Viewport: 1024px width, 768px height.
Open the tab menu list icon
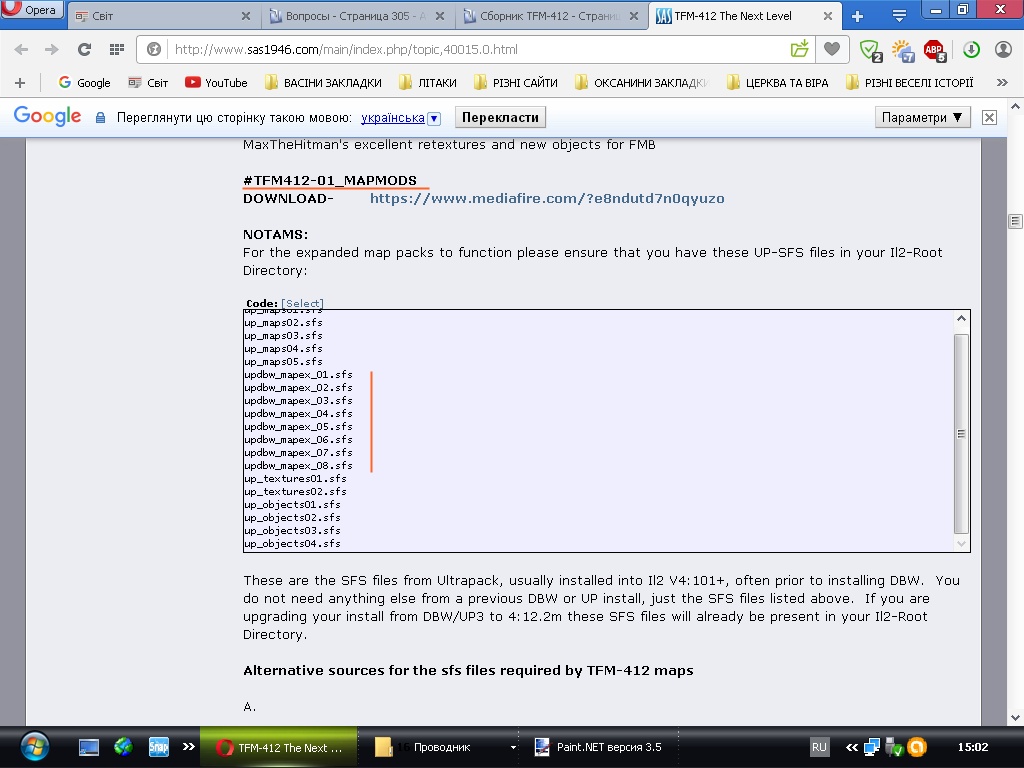click(x=899, y=16)
